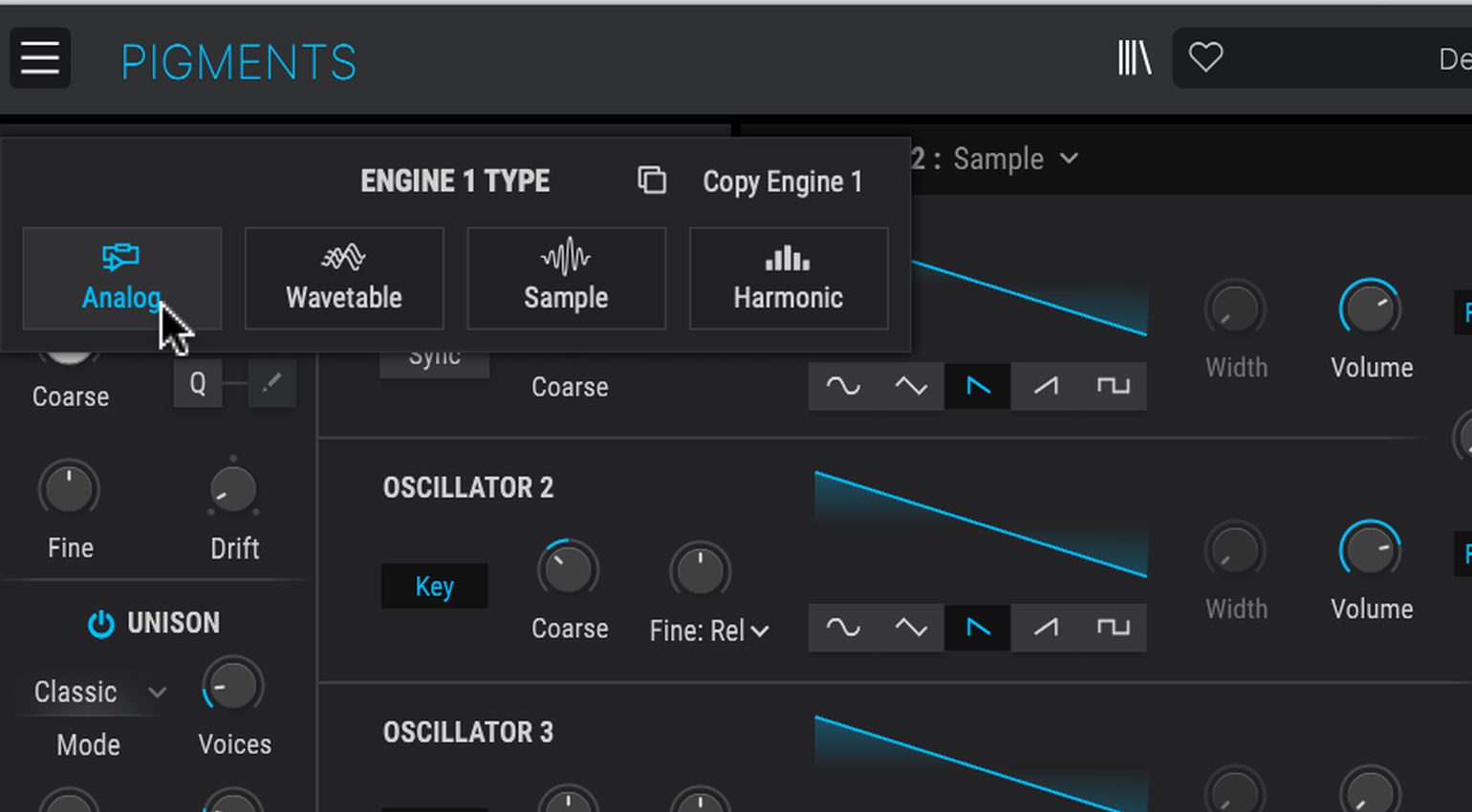Screen dimensions: 1472x812
Task: Select ramp waveform for Oscillator 1
Action: pos(1045,386)
